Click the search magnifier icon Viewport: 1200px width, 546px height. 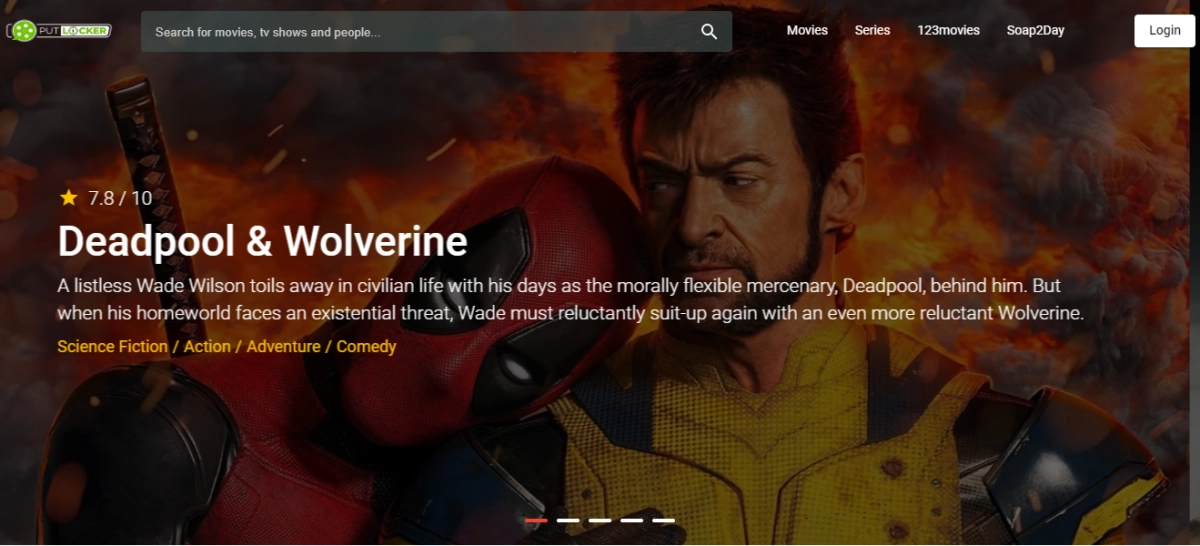tap(709, 32)
